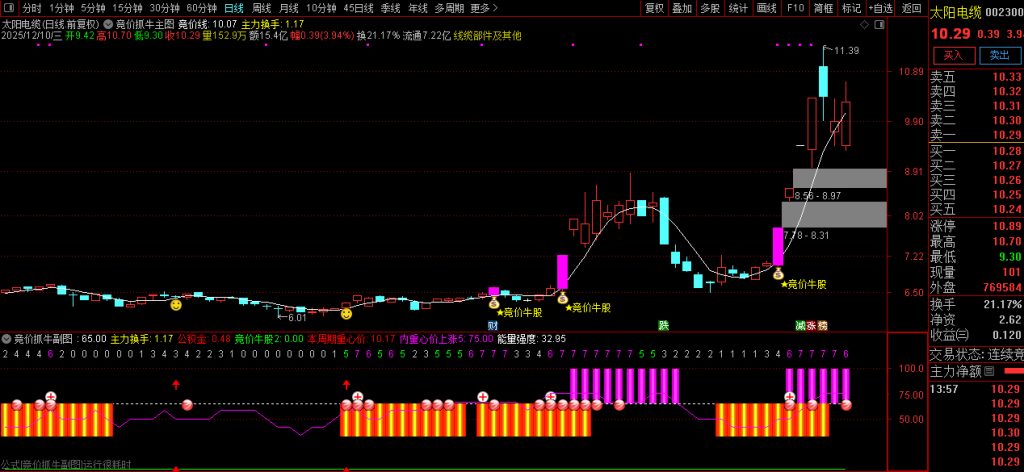This screenshot has width=1024, height=472.
Task: Click the smiley face icon left of the 6.01 label
Action: click(176, 304)
